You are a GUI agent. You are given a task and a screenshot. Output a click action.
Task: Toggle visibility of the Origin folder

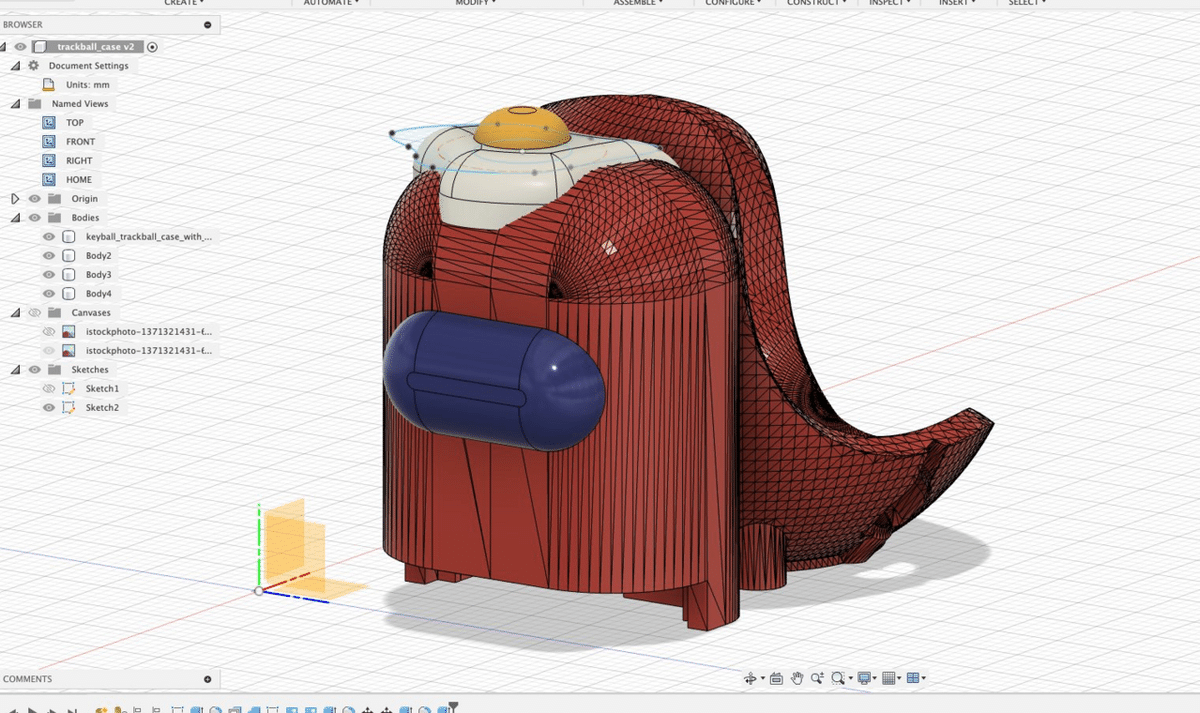coord(34,199)
